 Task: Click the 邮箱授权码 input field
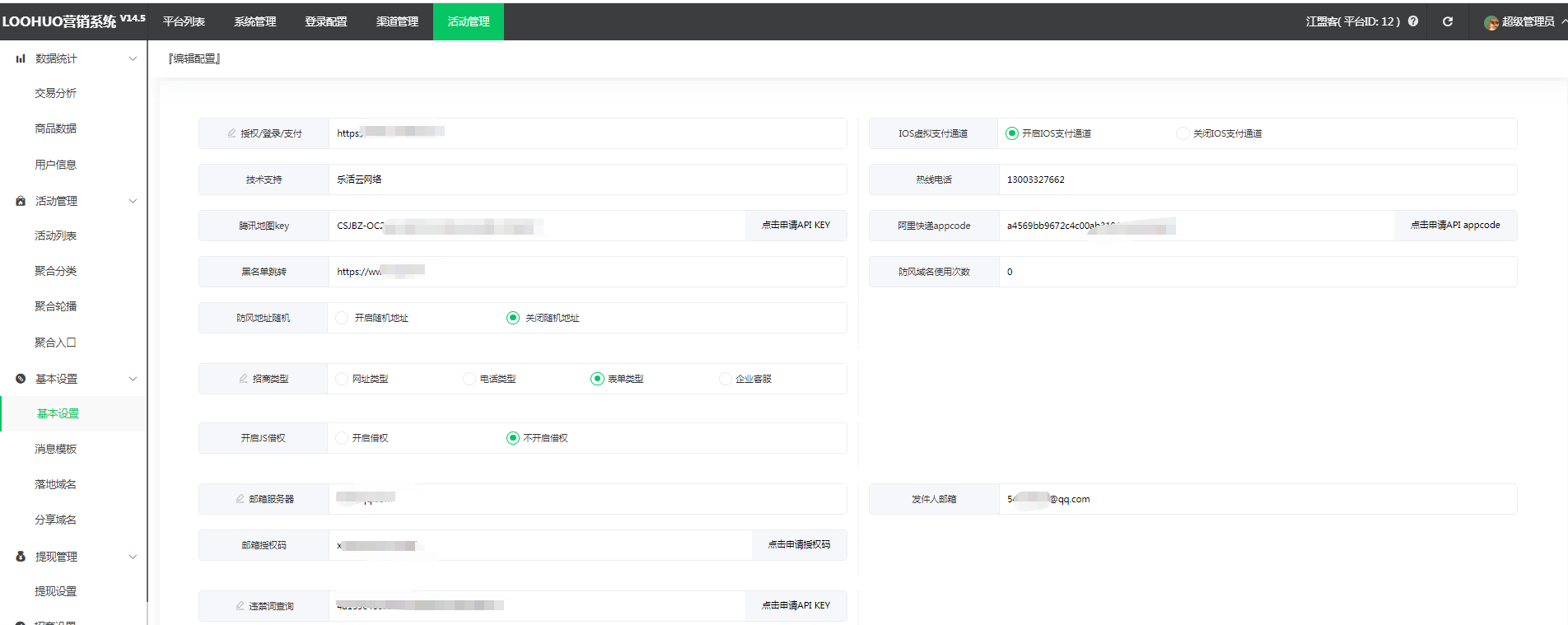540,545
